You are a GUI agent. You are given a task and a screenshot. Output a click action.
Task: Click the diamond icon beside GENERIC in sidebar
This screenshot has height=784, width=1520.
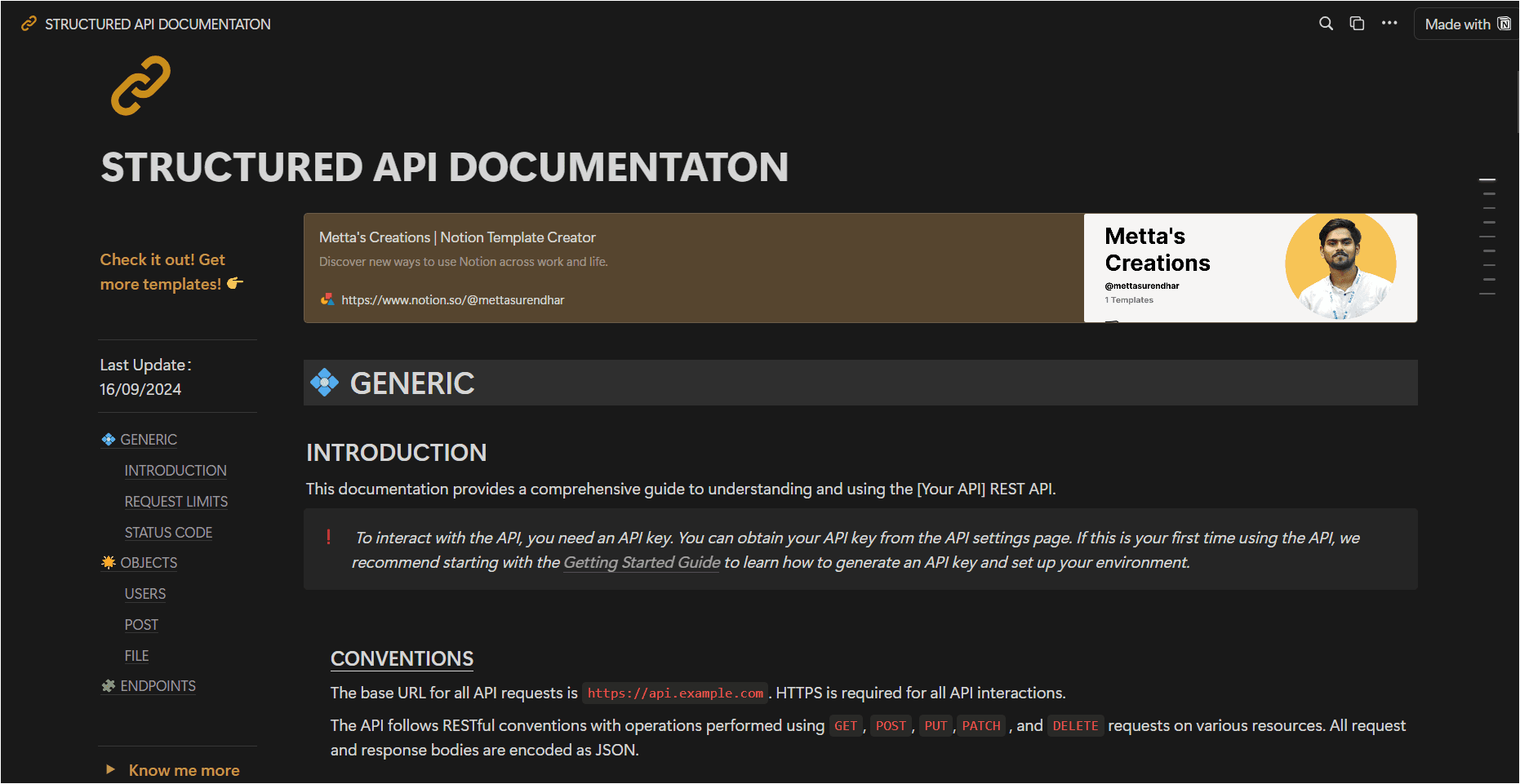point(108,439)
